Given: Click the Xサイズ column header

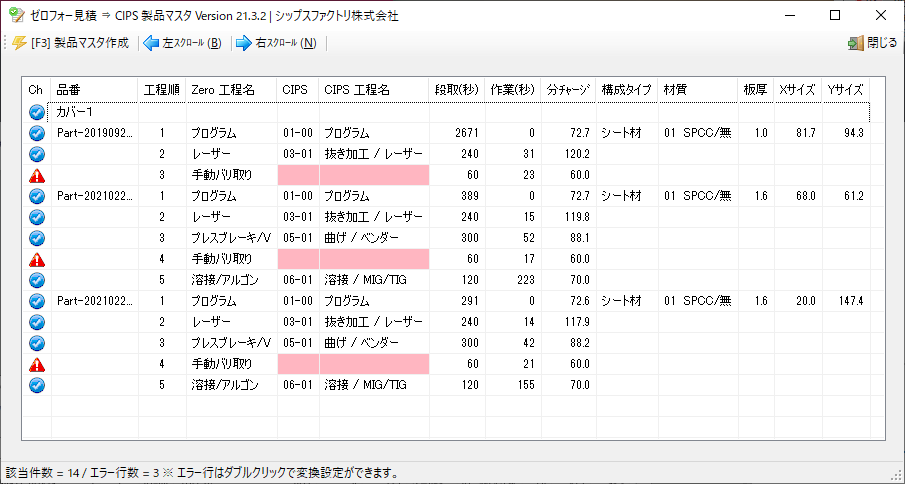Looking at the screenshot, I should coord(797,90).
